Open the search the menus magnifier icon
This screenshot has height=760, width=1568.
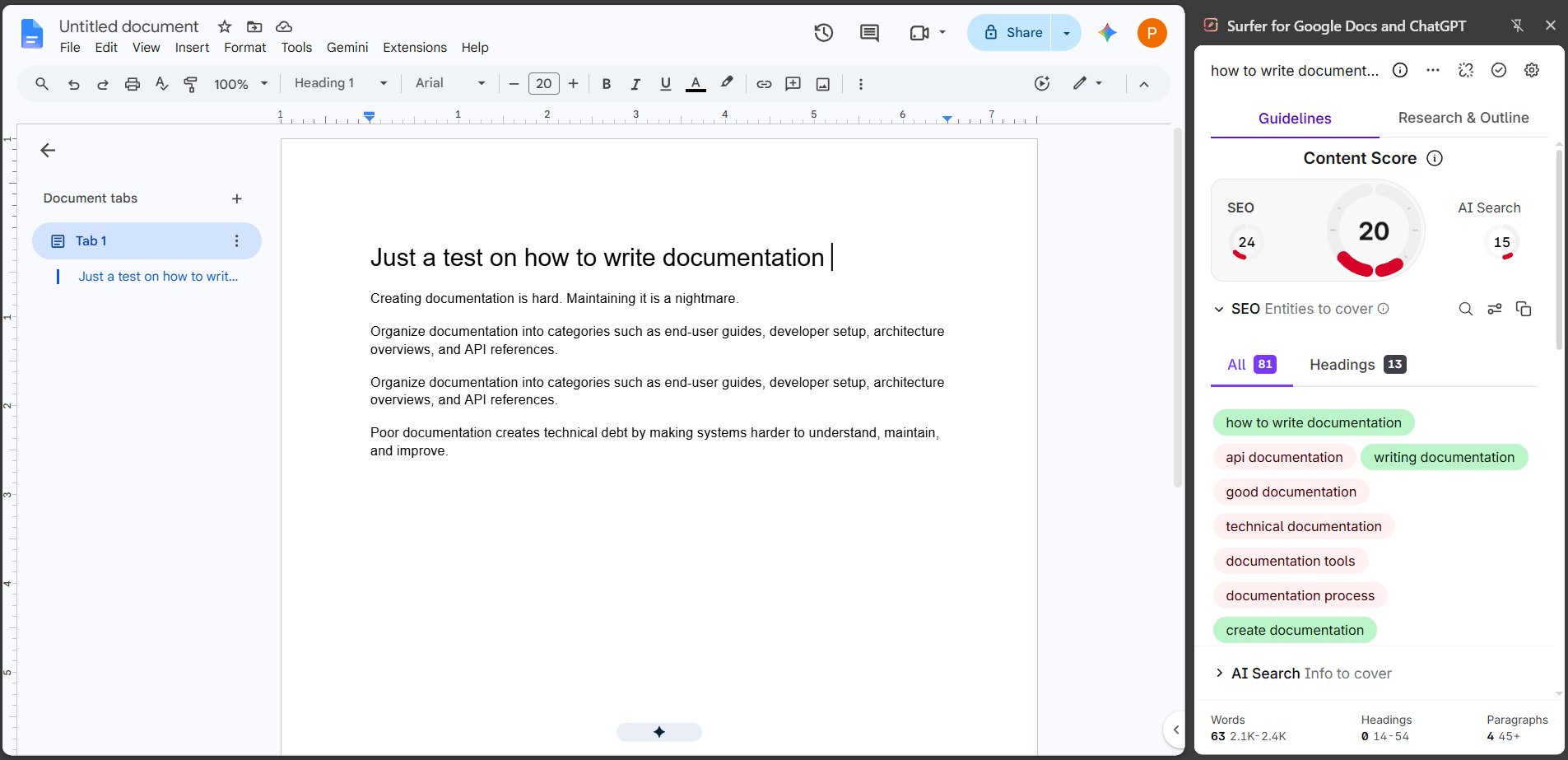tap(42, 83)
